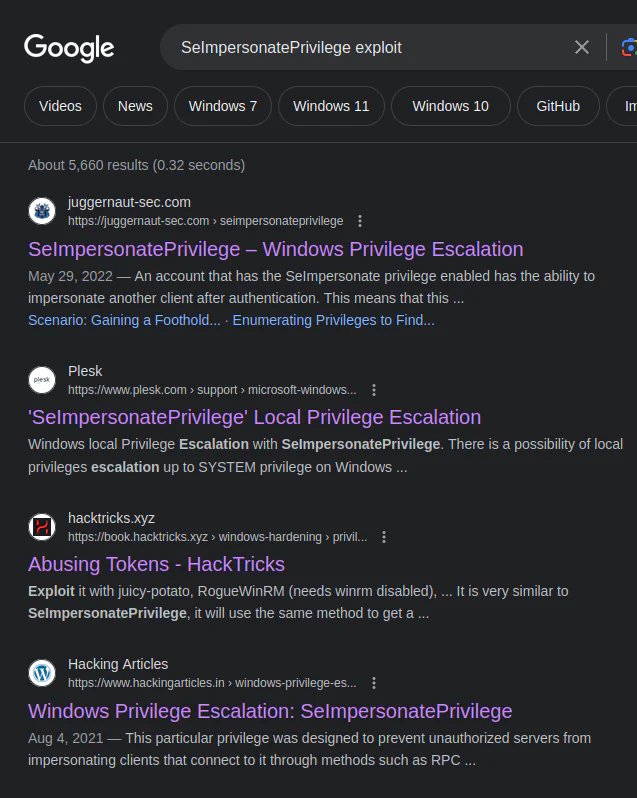Click 'About 5,660 results' stats text

coord(136,165)
